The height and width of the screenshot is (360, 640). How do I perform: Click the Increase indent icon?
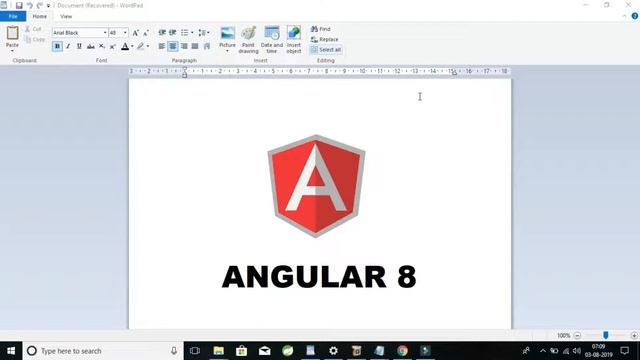coord(173,33)
